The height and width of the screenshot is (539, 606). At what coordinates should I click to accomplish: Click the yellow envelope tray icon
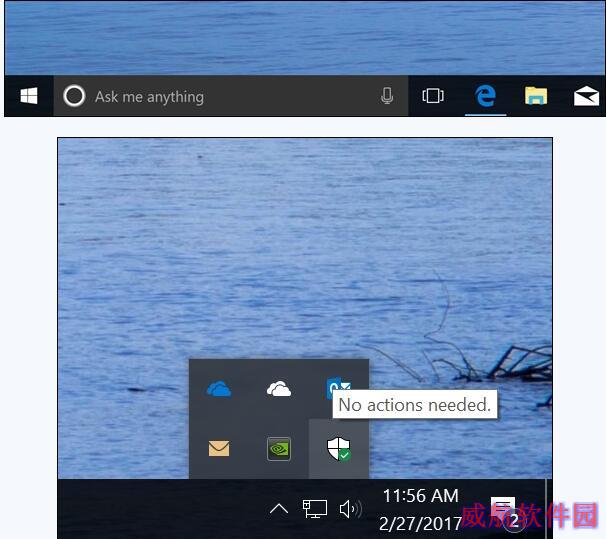[219, 449]
